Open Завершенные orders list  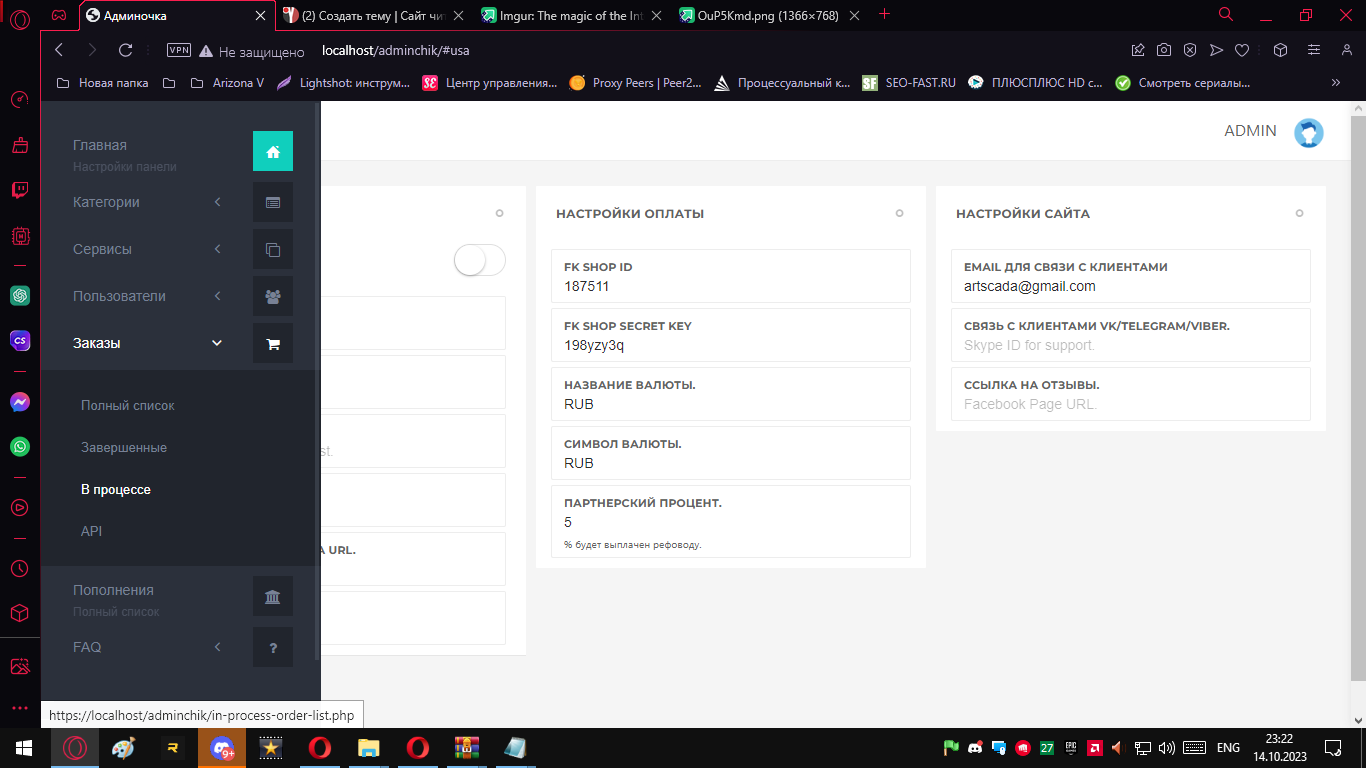tap(124, 448)
